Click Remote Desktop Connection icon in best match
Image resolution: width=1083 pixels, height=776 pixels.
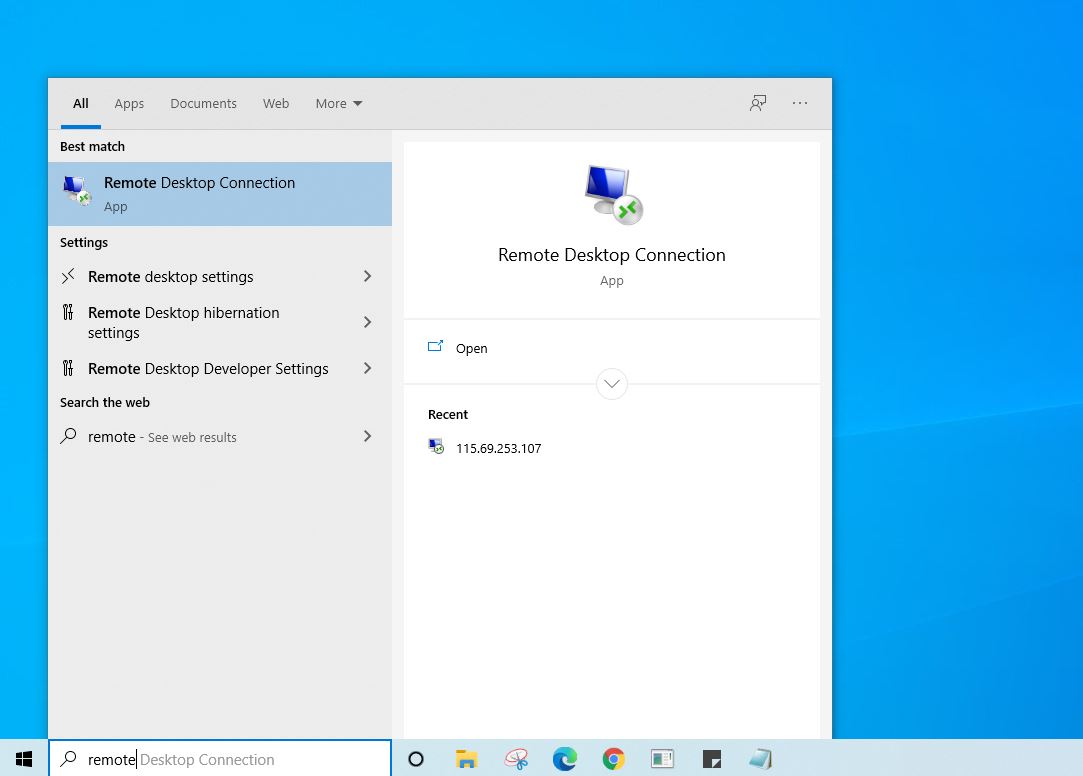pos(77,191)
